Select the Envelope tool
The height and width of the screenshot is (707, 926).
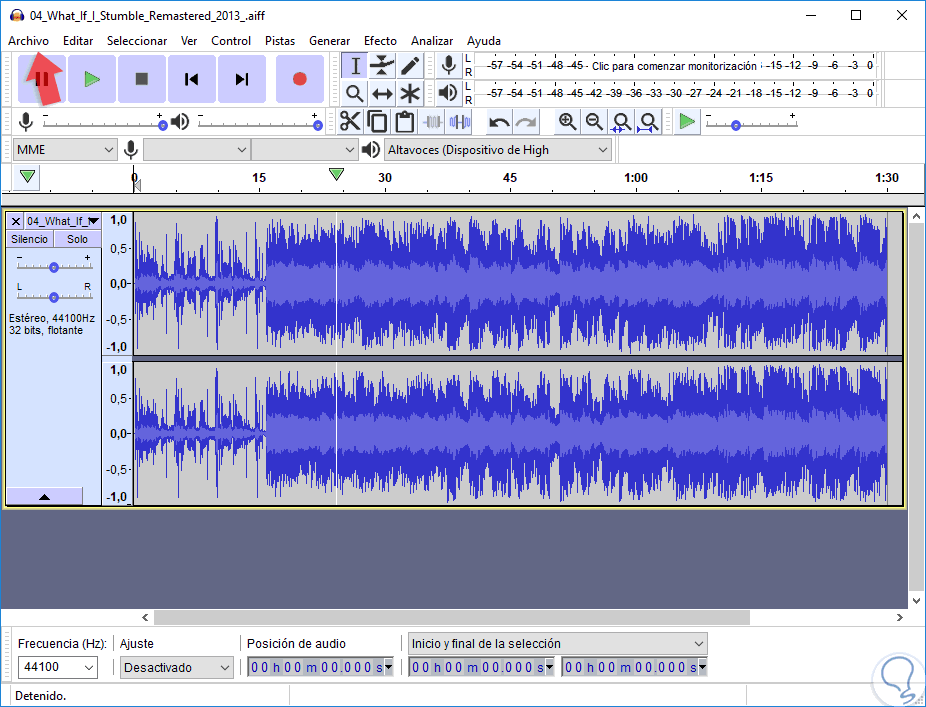tap(382, 66)
